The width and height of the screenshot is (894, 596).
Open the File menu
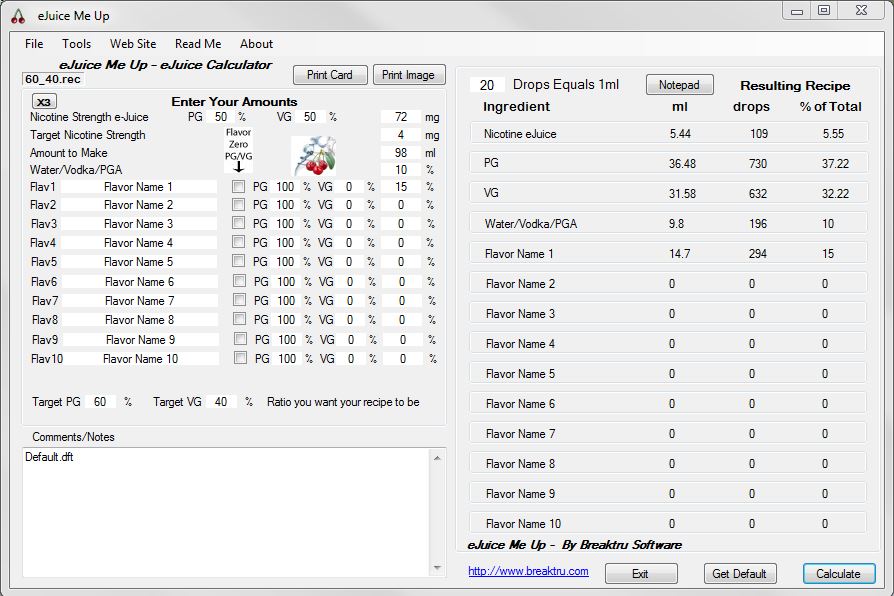coord(34,44)
